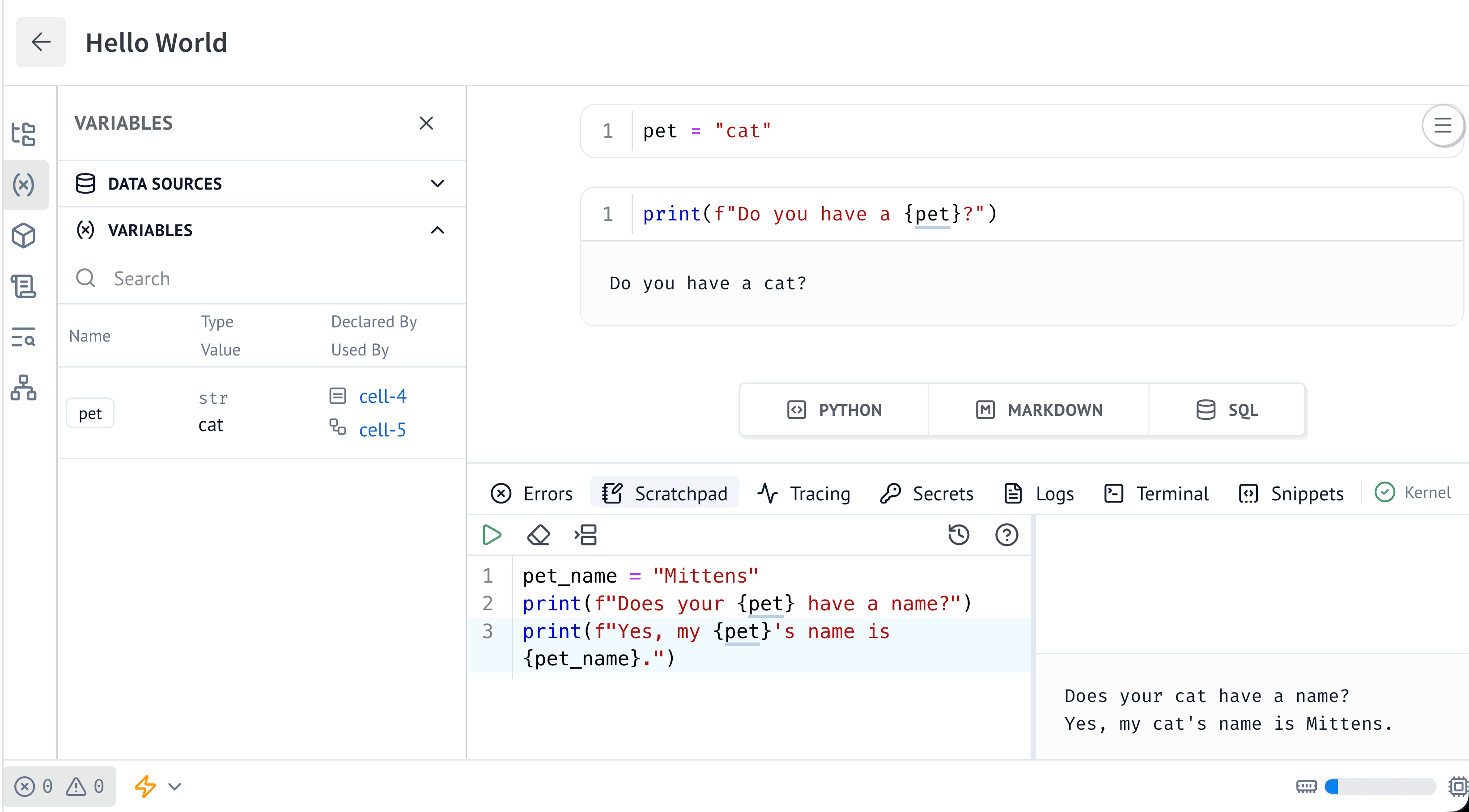The height and width of the screenshot is (812, 1469).
Task: Open the file explorer sidebar icon
Action: pos(24,135)
